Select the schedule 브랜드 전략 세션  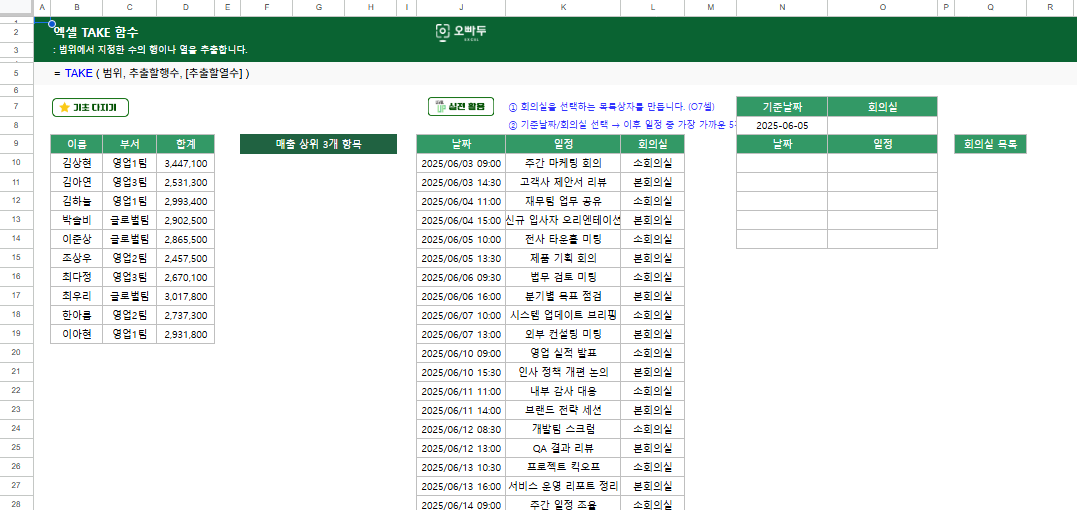click(x=563, y=410)
